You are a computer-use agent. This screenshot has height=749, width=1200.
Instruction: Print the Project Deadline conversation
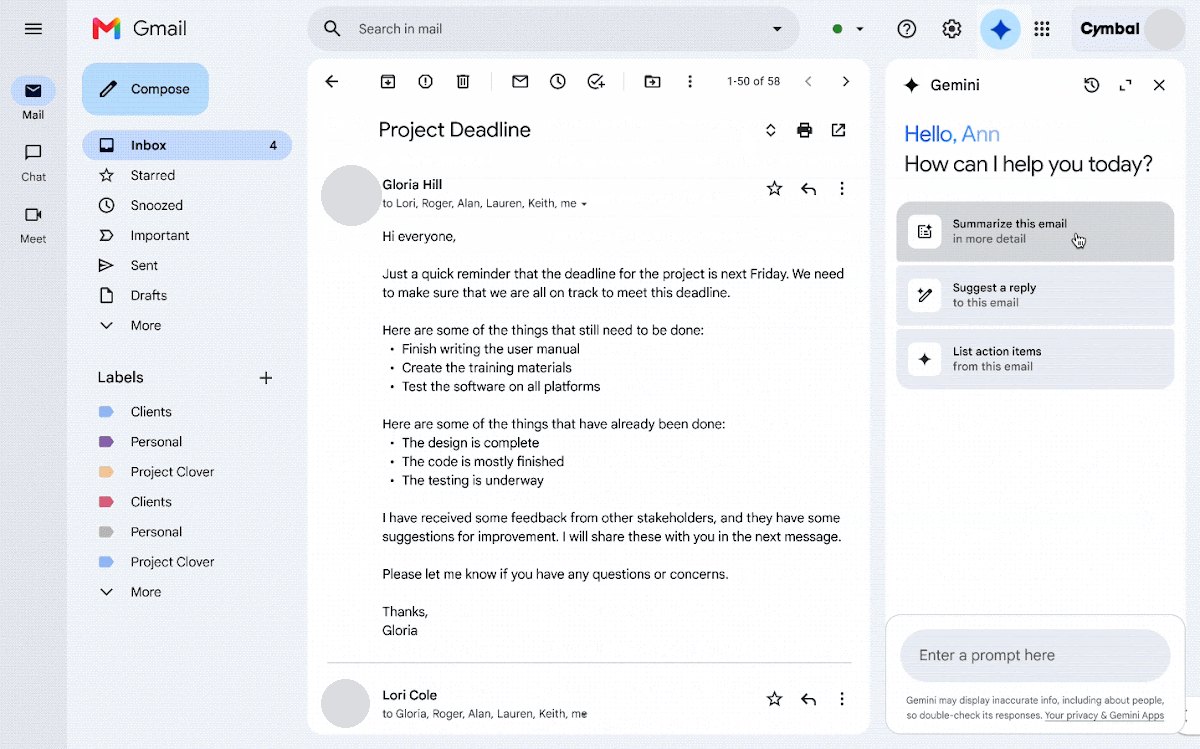tap(804, 130)
